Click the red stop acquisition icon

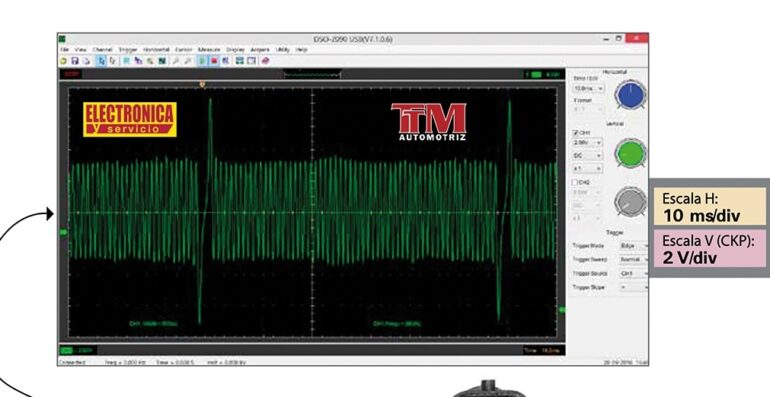[x=214, y=61]
